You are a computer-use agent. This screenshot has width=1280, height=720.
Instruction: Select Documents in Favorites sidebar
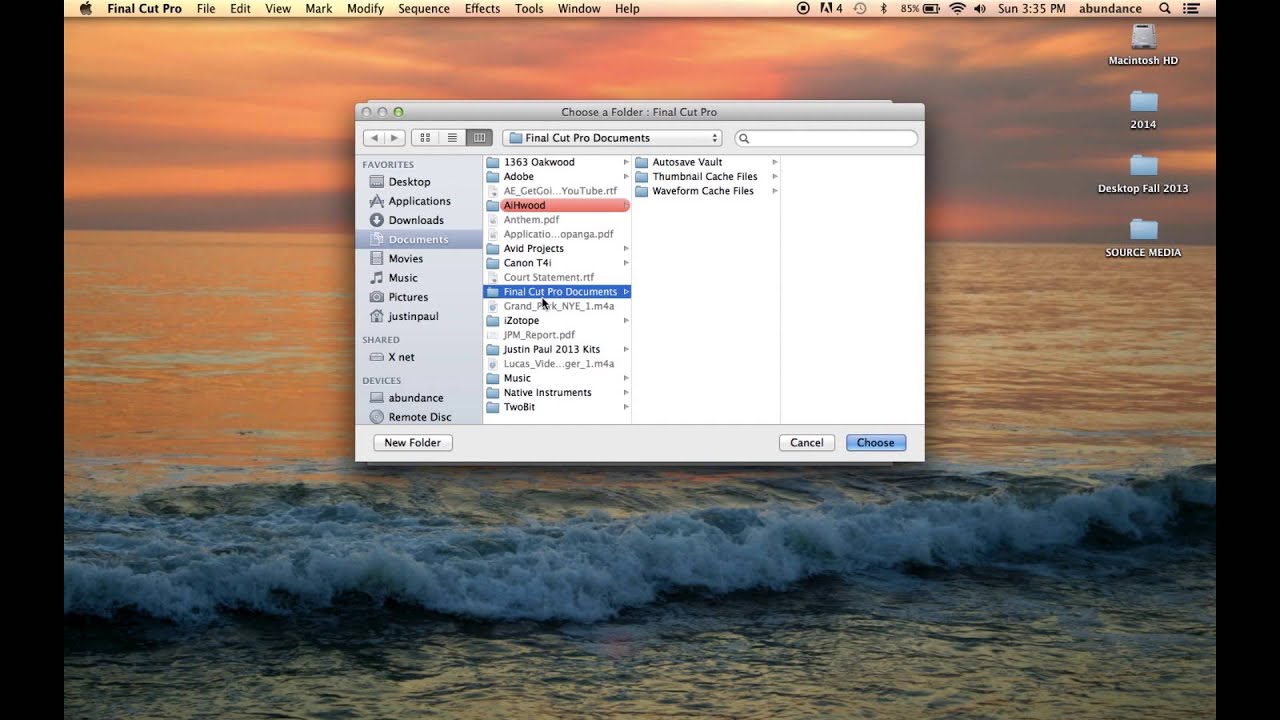click(418, 239)
